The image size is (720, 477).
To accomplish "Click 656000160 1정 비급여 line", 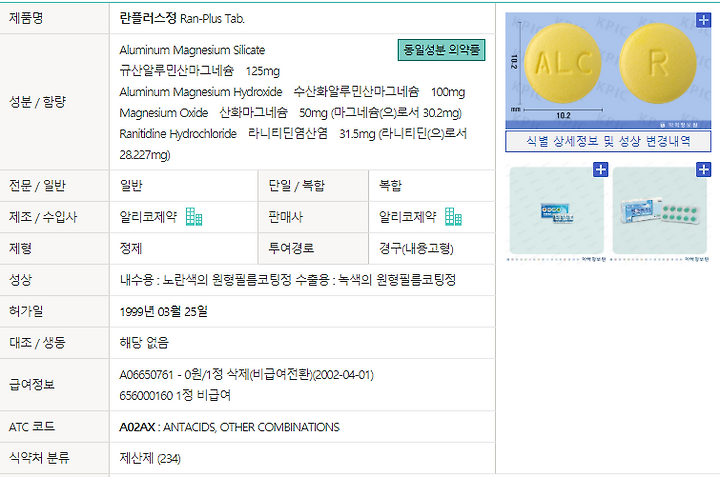I will [175, 395].
